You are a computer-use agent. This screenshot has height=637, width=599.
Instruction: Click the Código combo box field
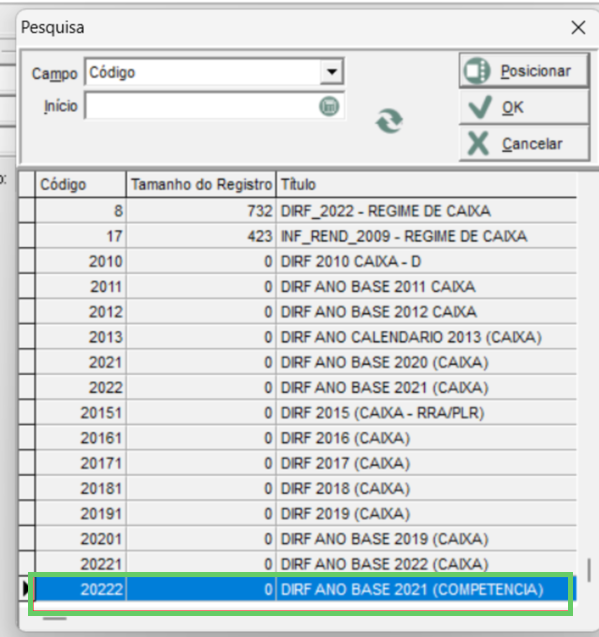[214, 72]
